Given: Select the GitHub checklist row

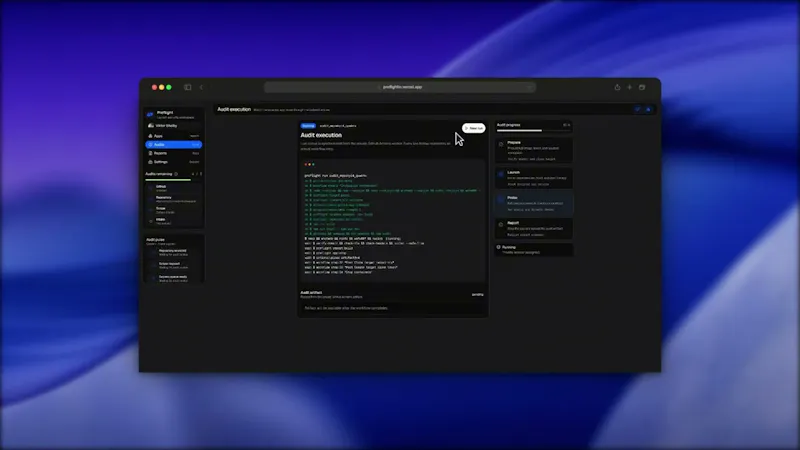Looking at the screenshot, I should tap(173, 188).
